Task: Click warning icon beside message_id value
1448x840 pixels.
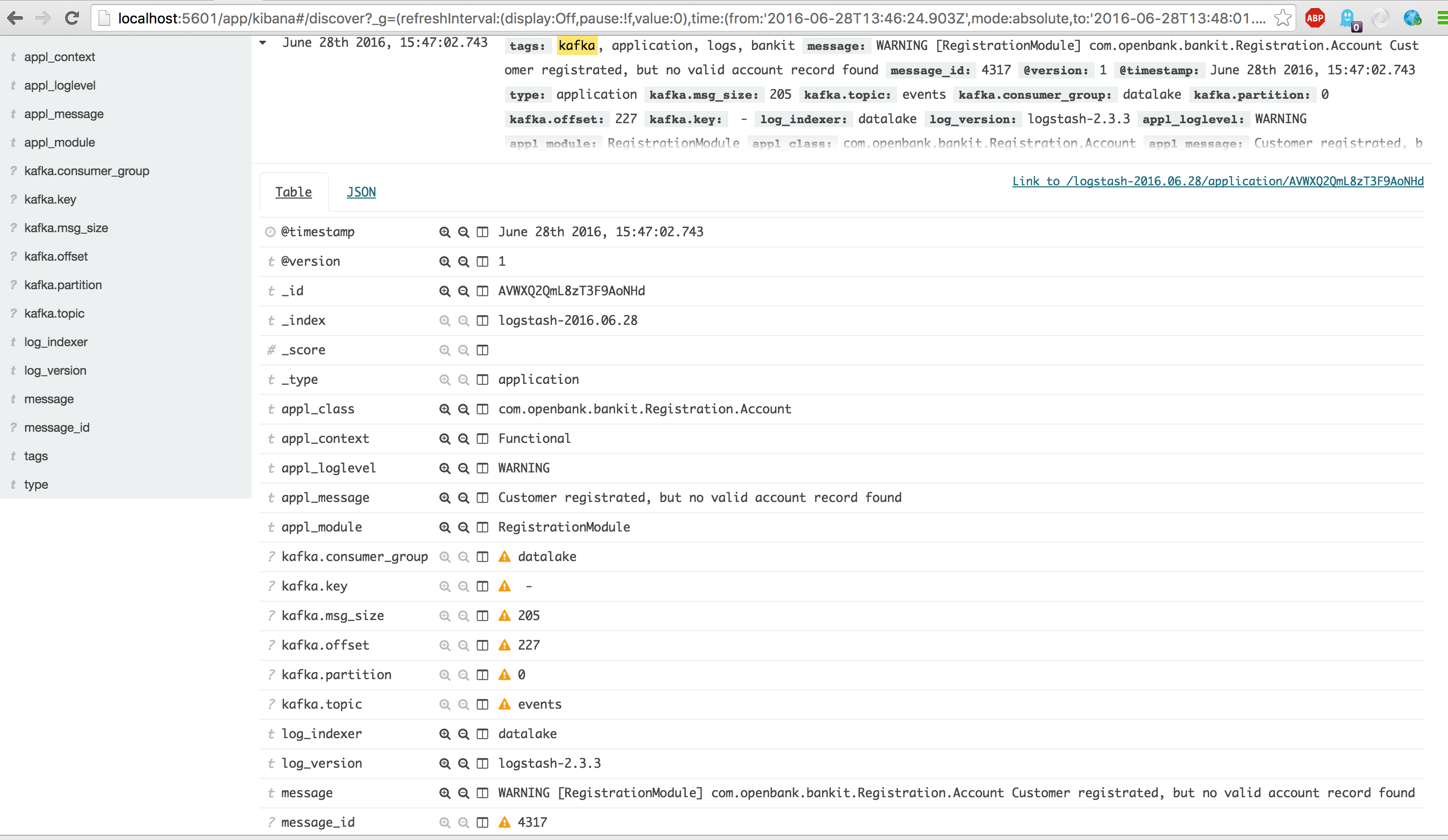Action: (504, 822)
